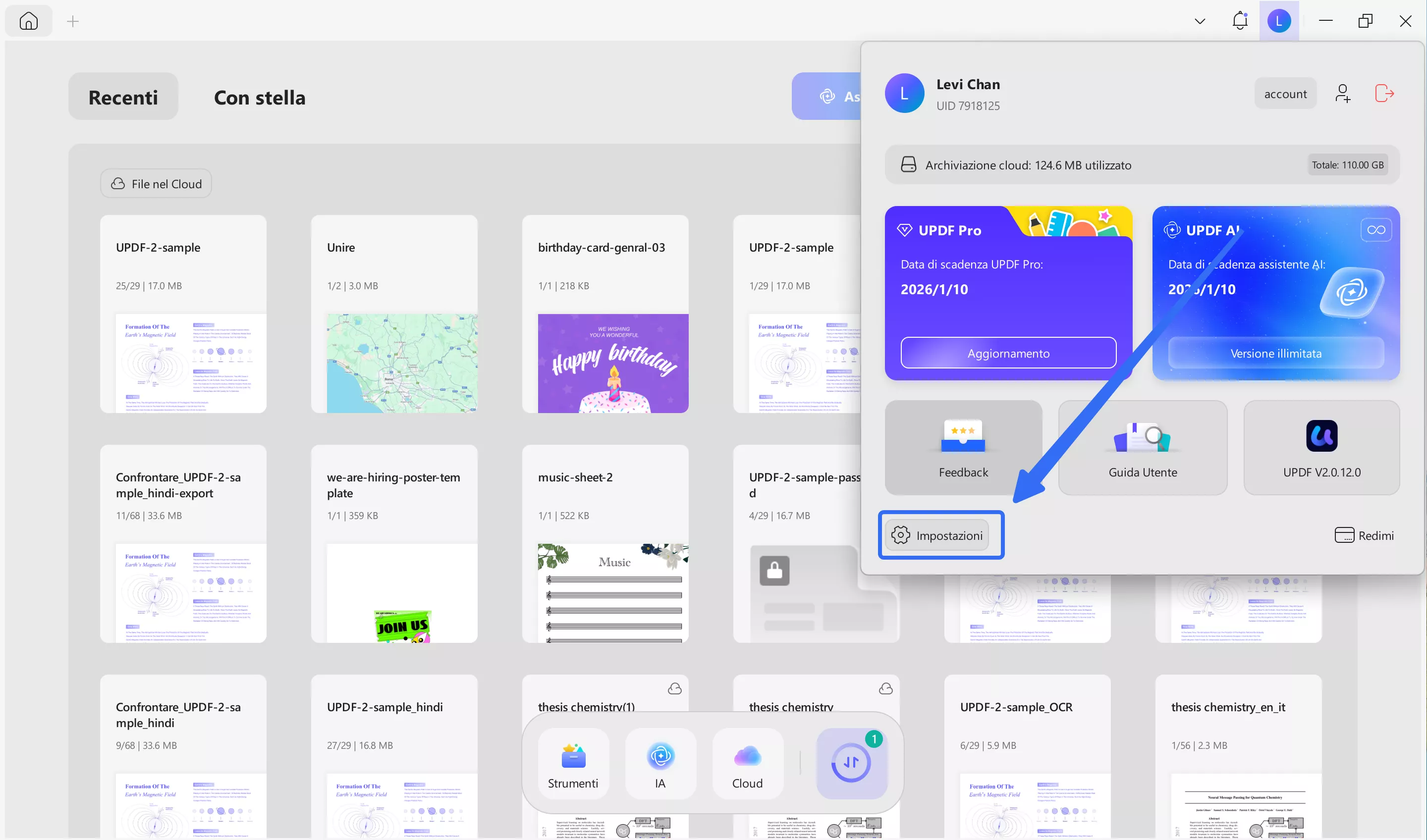Viewport: 1427px width, 840px height.
Task: Click the red logout icon
Action: click(1384, 94)
